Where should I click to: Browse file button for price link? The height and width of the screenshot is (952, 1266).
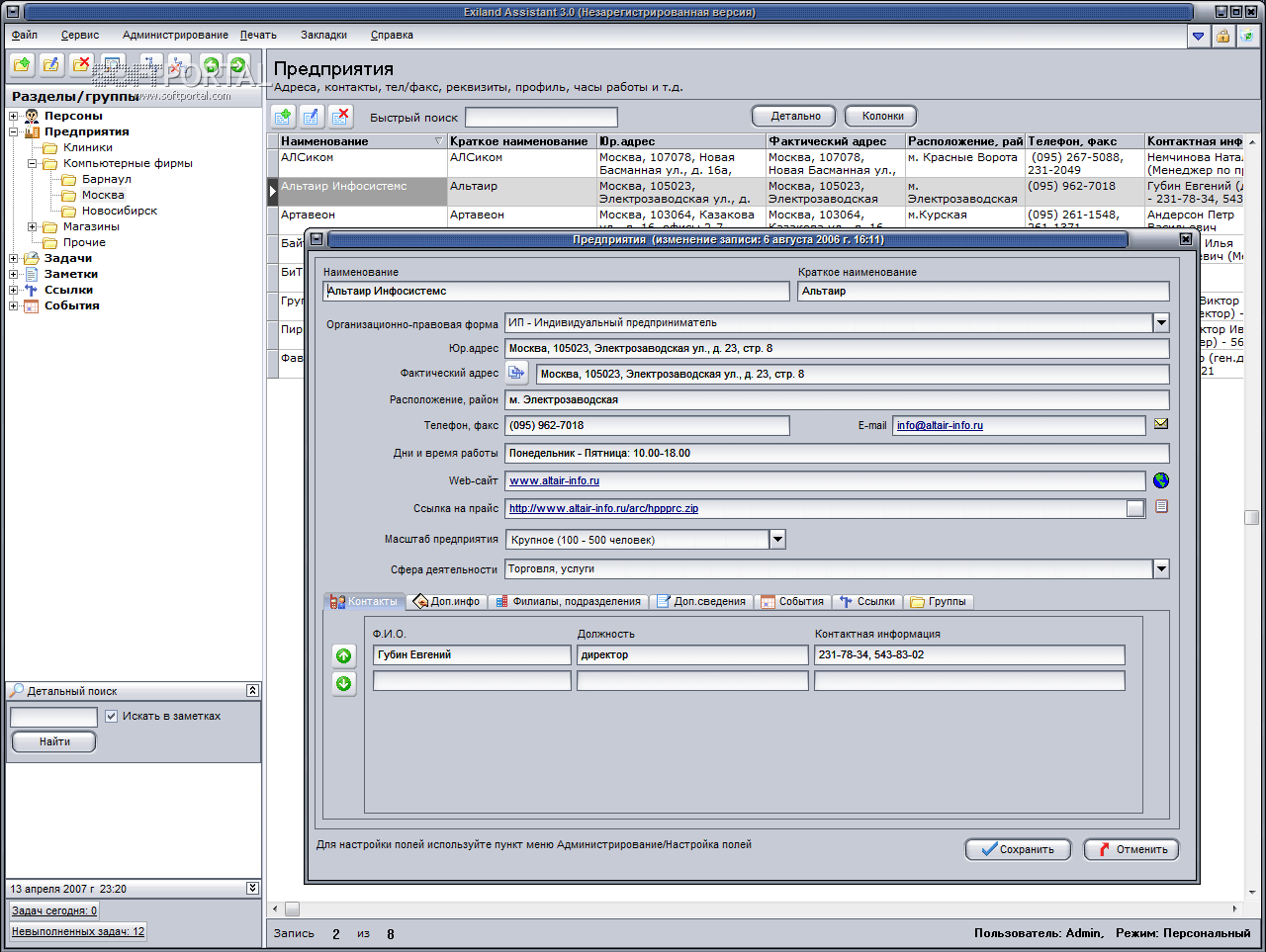pyautogui.click(x=1135, y=508)
